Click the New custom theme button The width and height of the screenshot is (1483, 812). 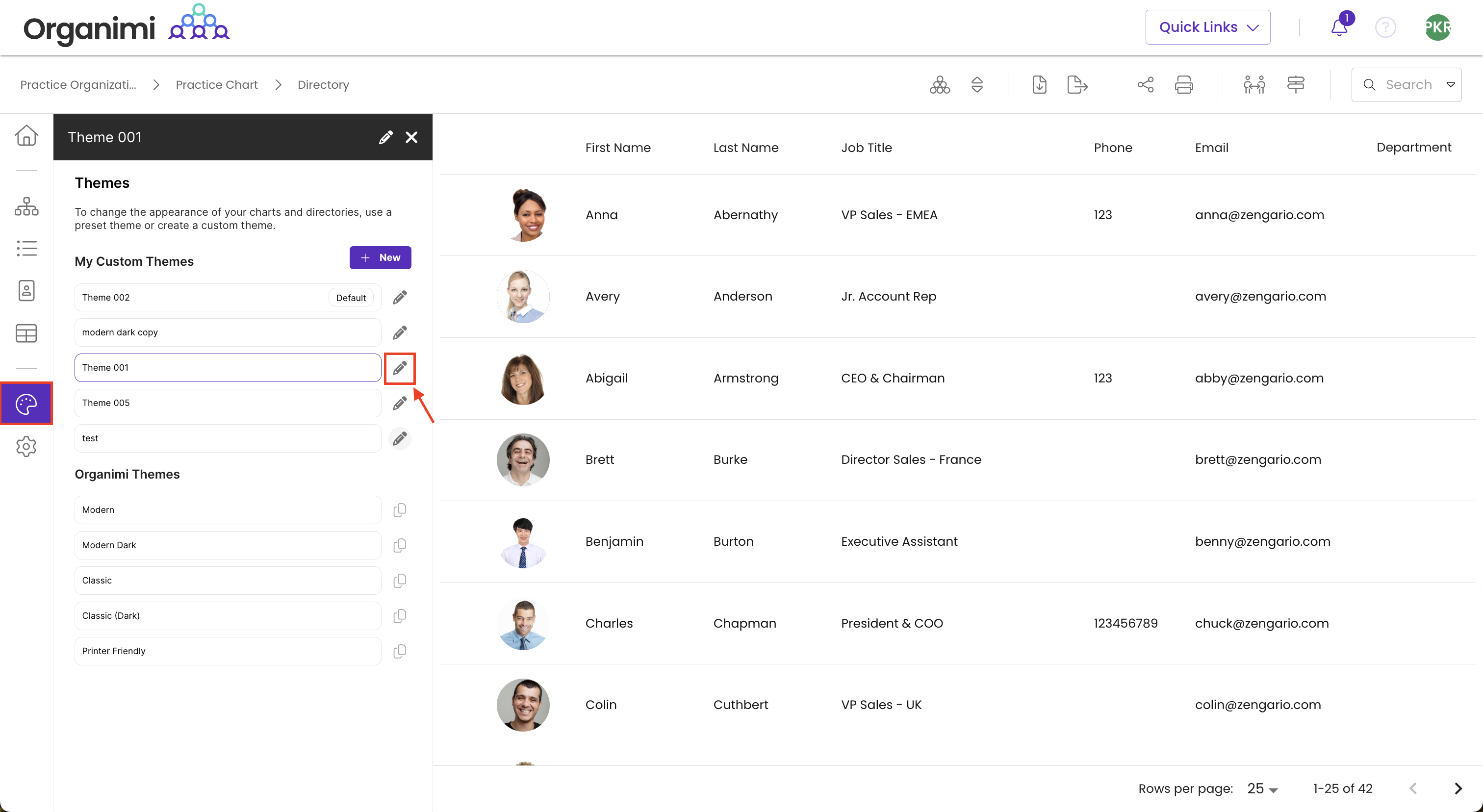380,258
